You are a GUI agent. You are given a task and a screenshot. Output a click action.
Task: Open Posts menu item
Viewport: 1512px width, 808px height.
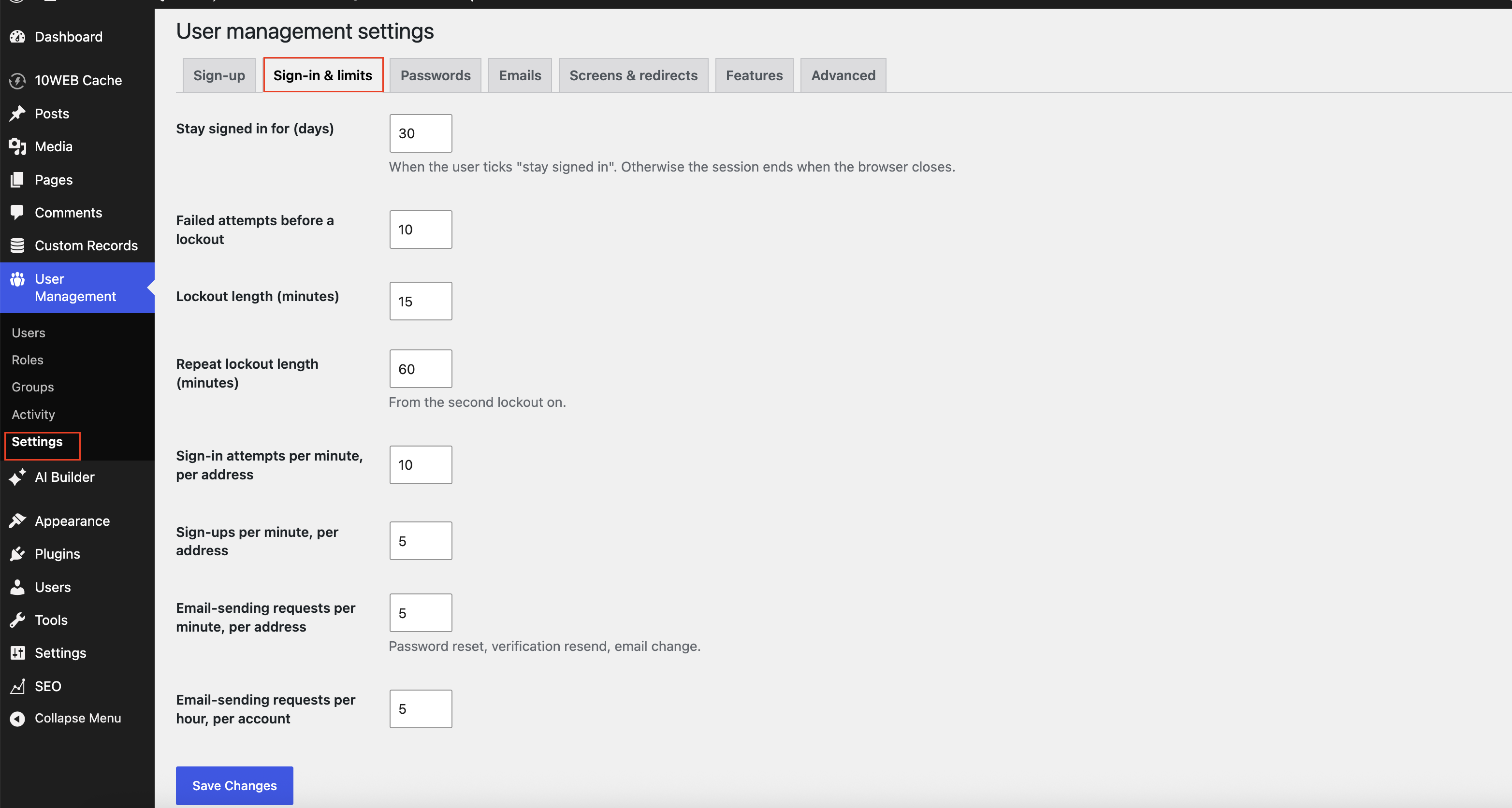click(77, 113)
